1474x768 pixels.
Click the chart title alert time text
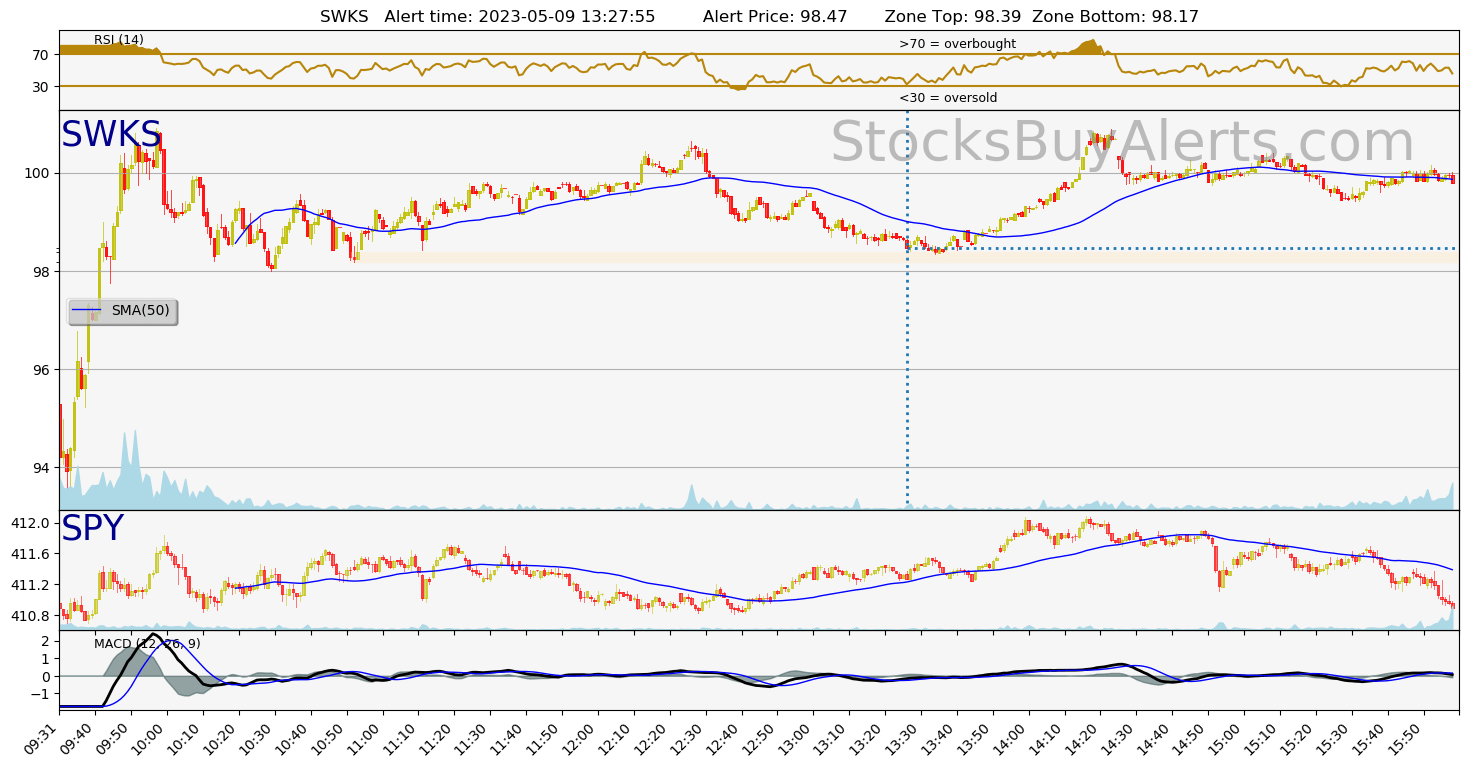coord(520,17)
